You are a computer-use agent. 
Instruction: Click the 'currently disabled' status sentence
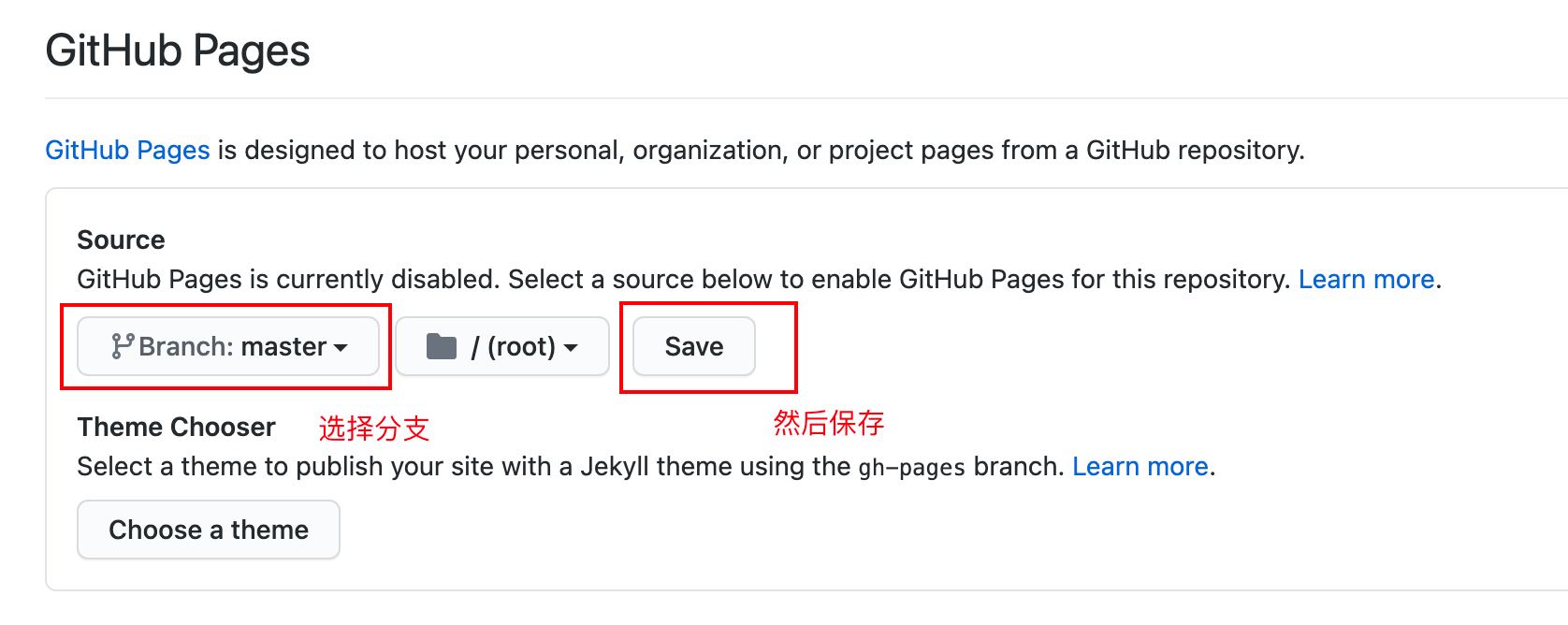pos(683,279)
